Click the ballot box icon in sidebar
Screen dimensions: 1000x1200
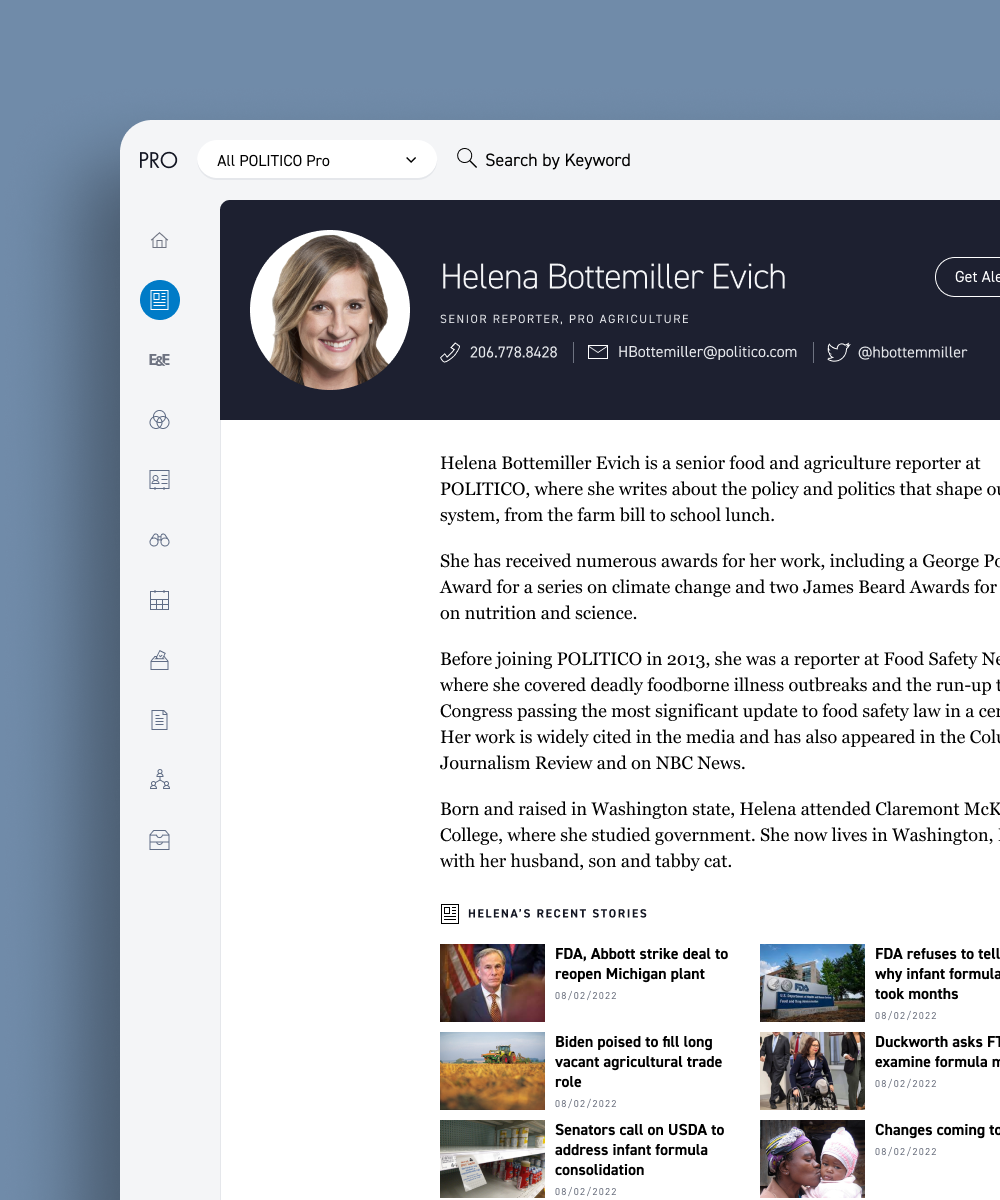(159, 660)
